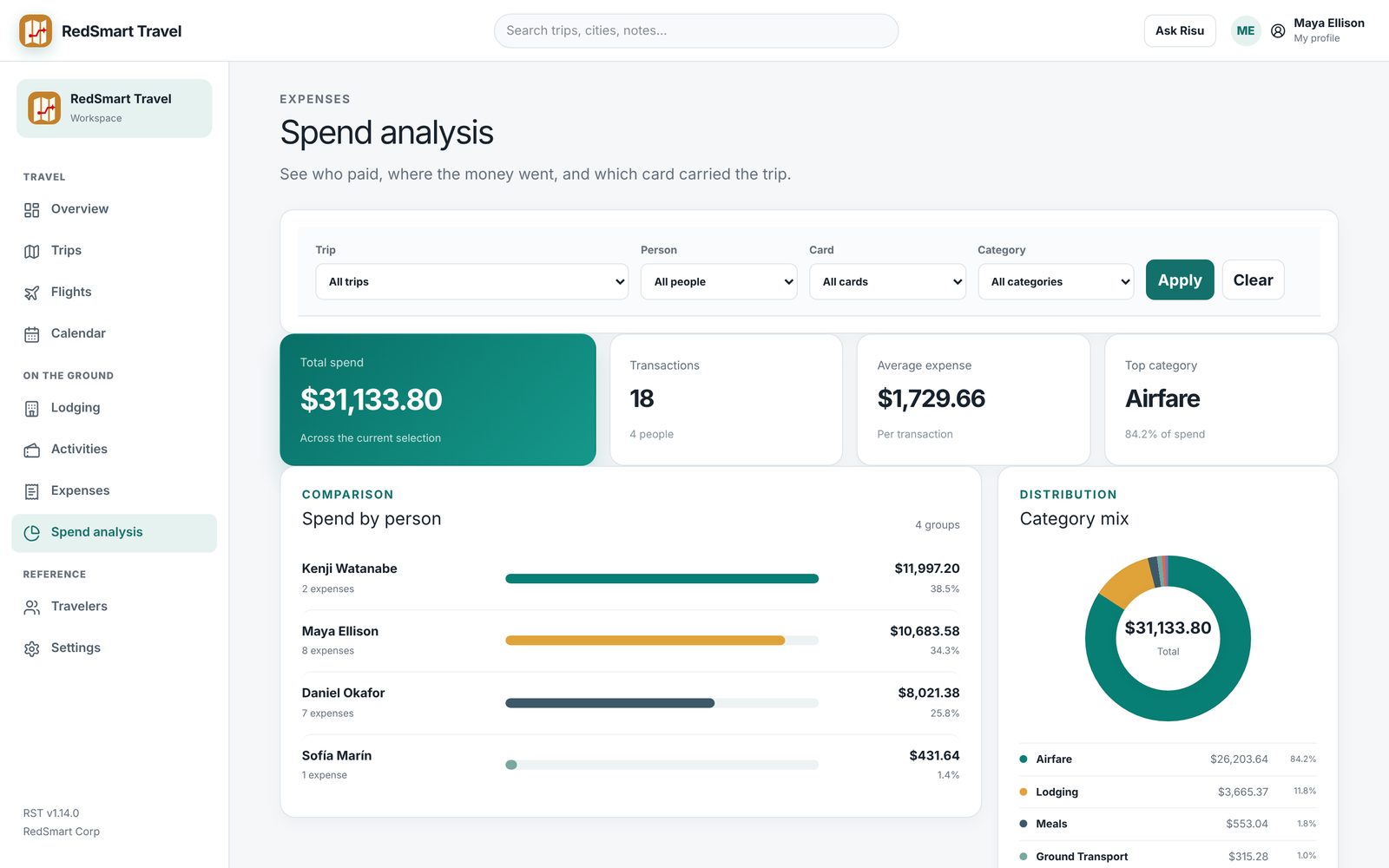Click the Daniel Okafor row name

pos(343,693)
